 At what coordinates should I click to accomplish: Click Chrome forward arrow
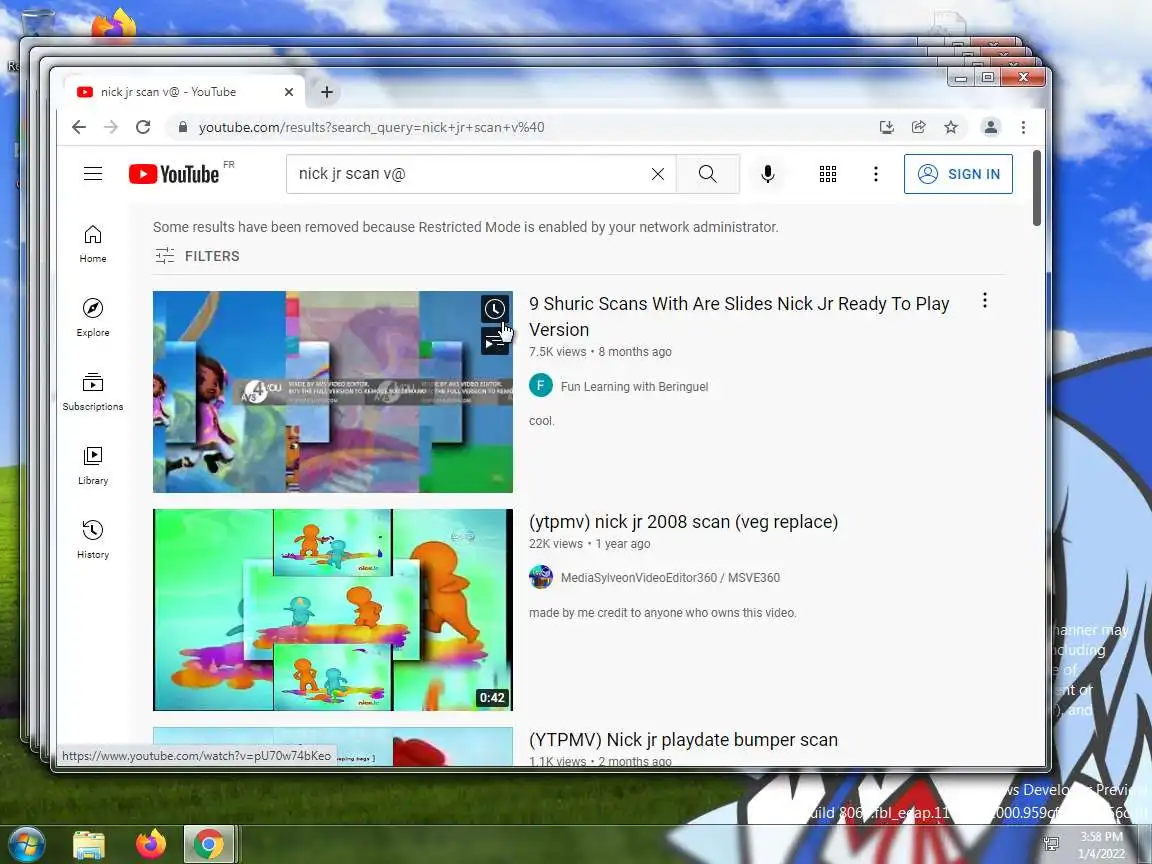coord(111,127)
